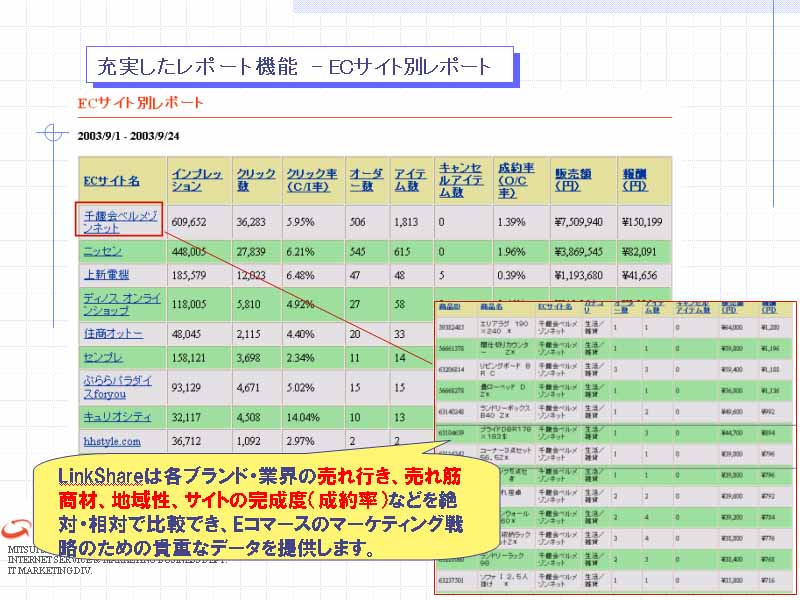Click the impressions value 93,129
The height and width of the screenshot is (600, 800).
tap(186, 387)
